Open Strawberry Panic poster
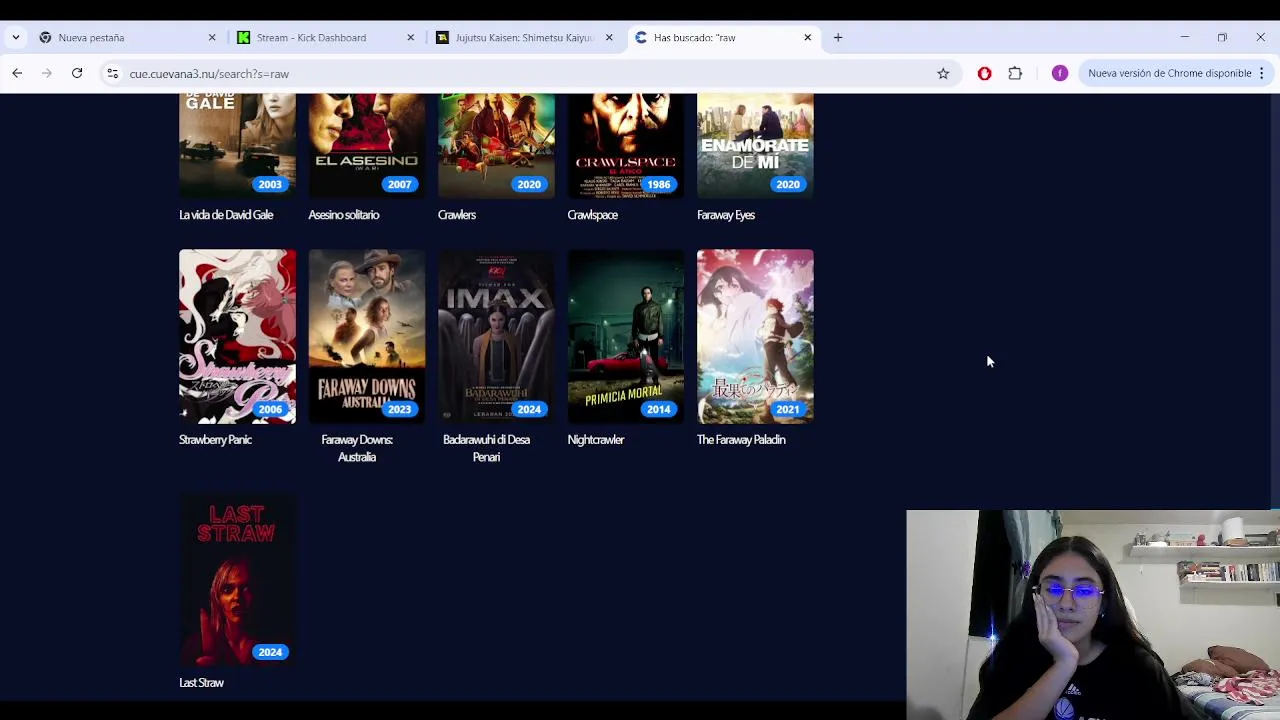 [237, 336]
